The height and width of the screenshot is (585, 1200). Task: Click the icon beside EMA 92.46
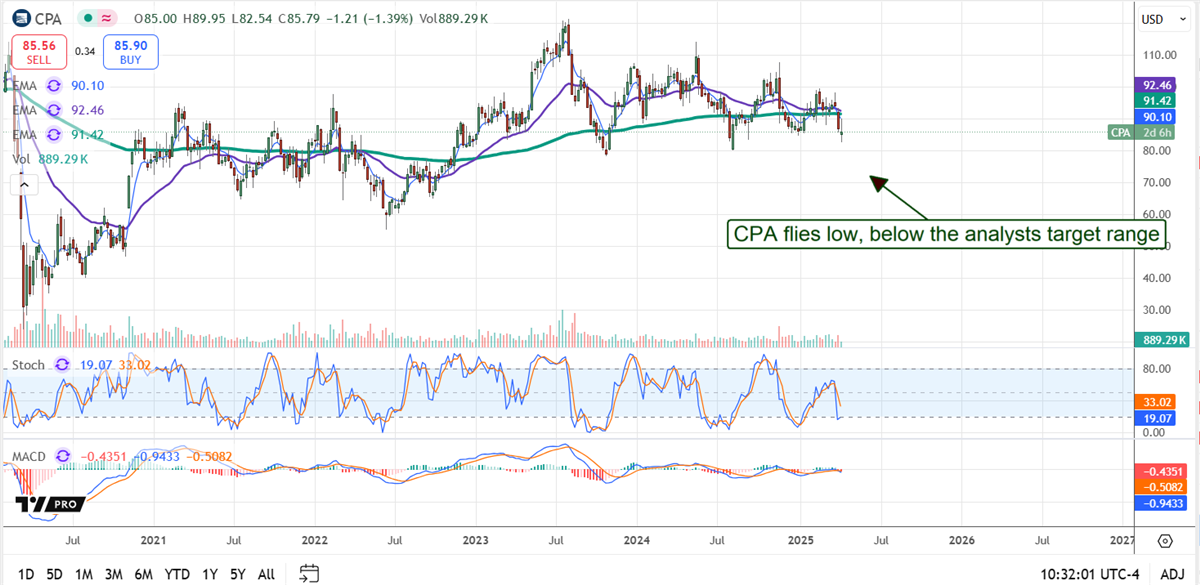coord(54,110)
